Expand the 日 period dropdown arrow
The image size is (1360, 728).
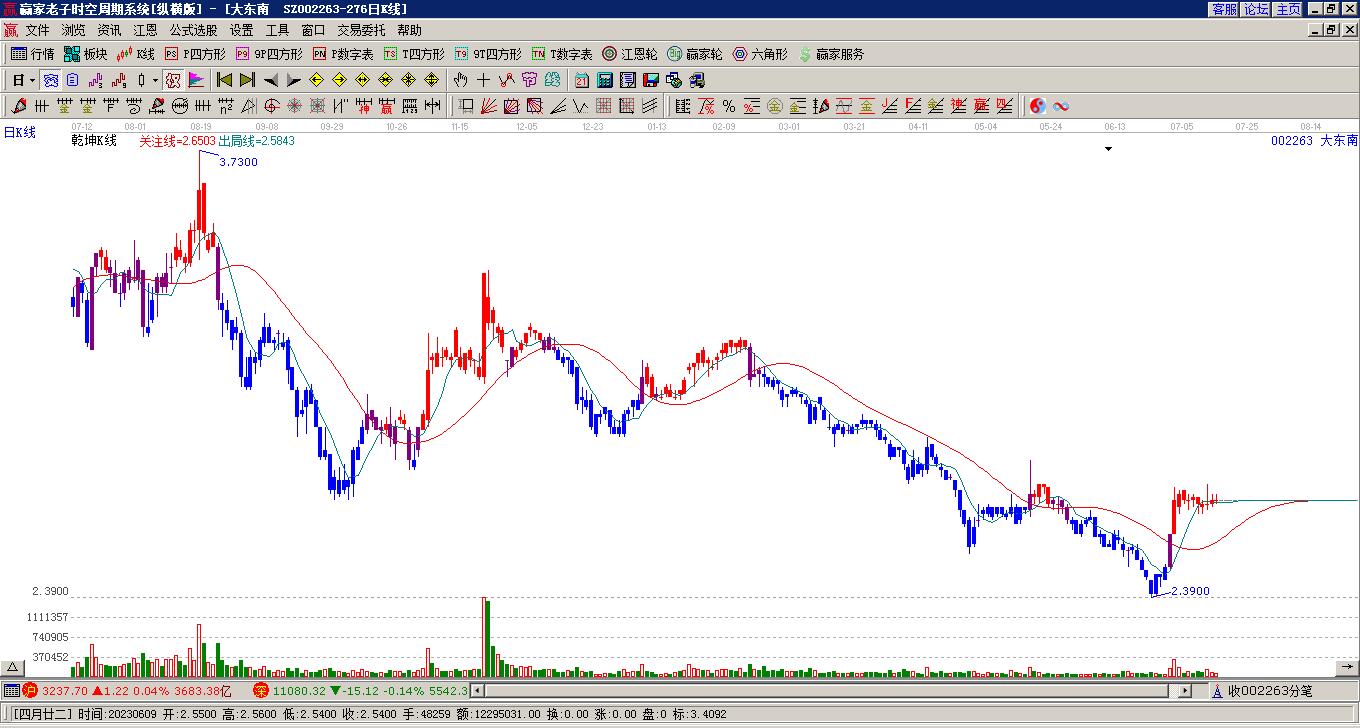point(33,80)
